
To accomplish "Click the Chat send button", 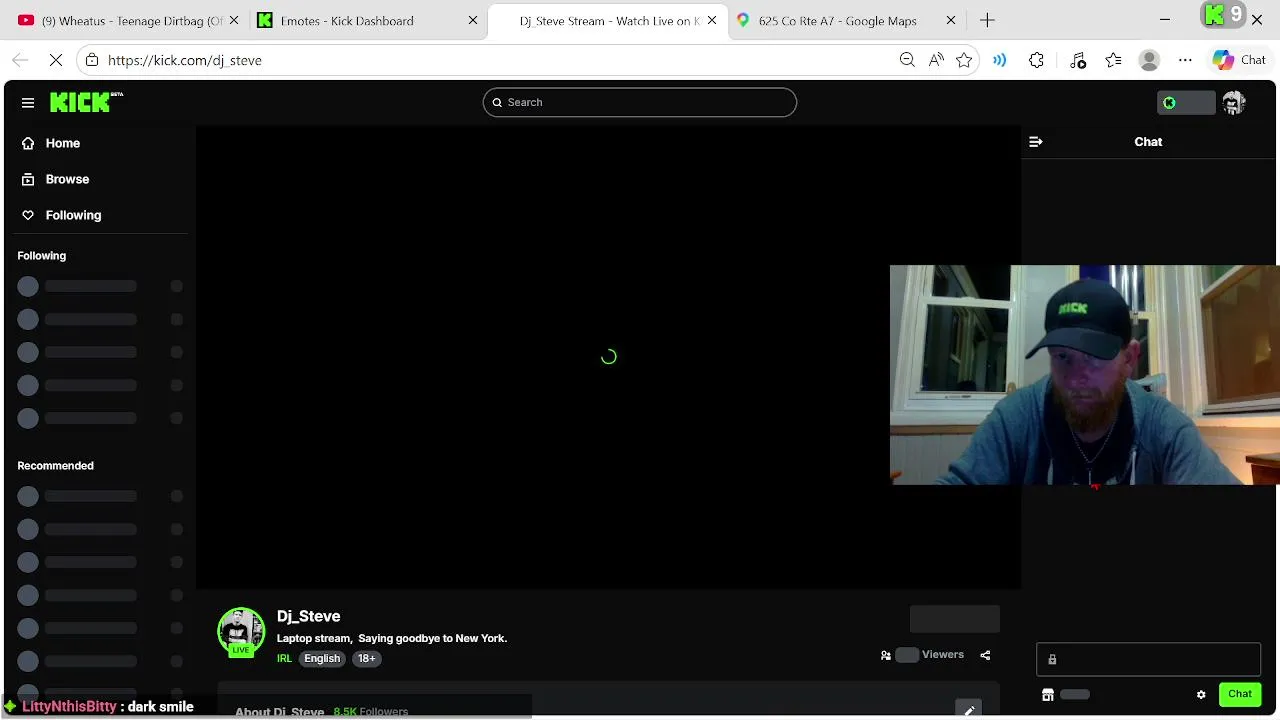I will (x=1240, y=694).
